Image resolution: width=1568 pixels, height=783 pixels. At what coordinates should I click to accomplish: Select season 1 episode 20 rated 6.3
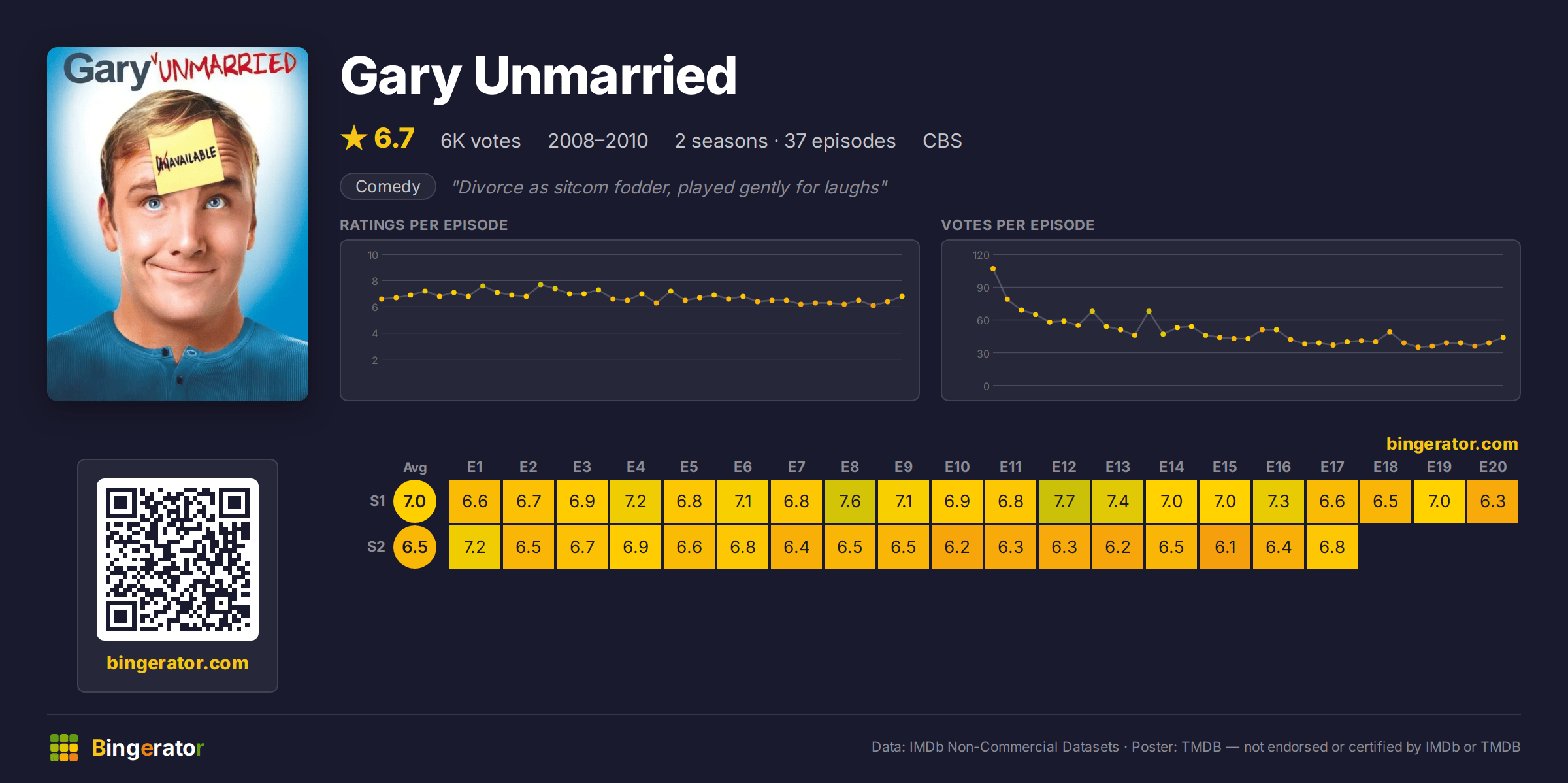[x=1493, y=501]
